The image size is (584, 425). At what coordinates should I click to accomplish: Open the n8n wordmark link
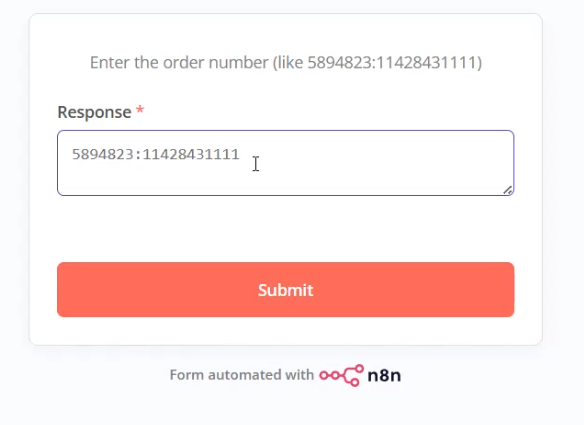click(384, 375)
